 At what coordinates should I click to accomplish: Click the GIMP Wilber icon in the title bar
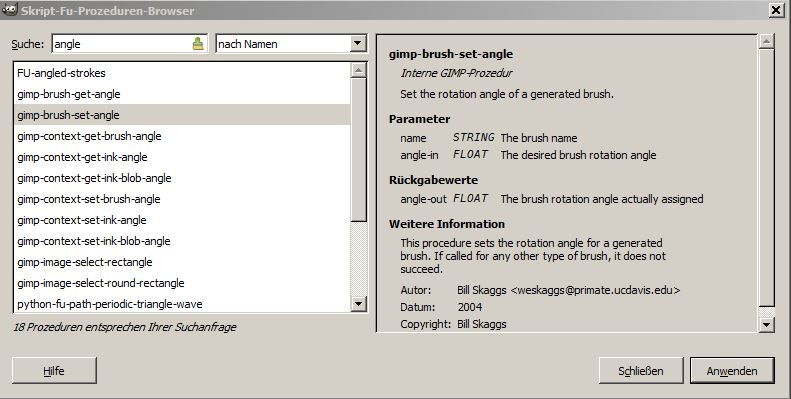(9, 9)
